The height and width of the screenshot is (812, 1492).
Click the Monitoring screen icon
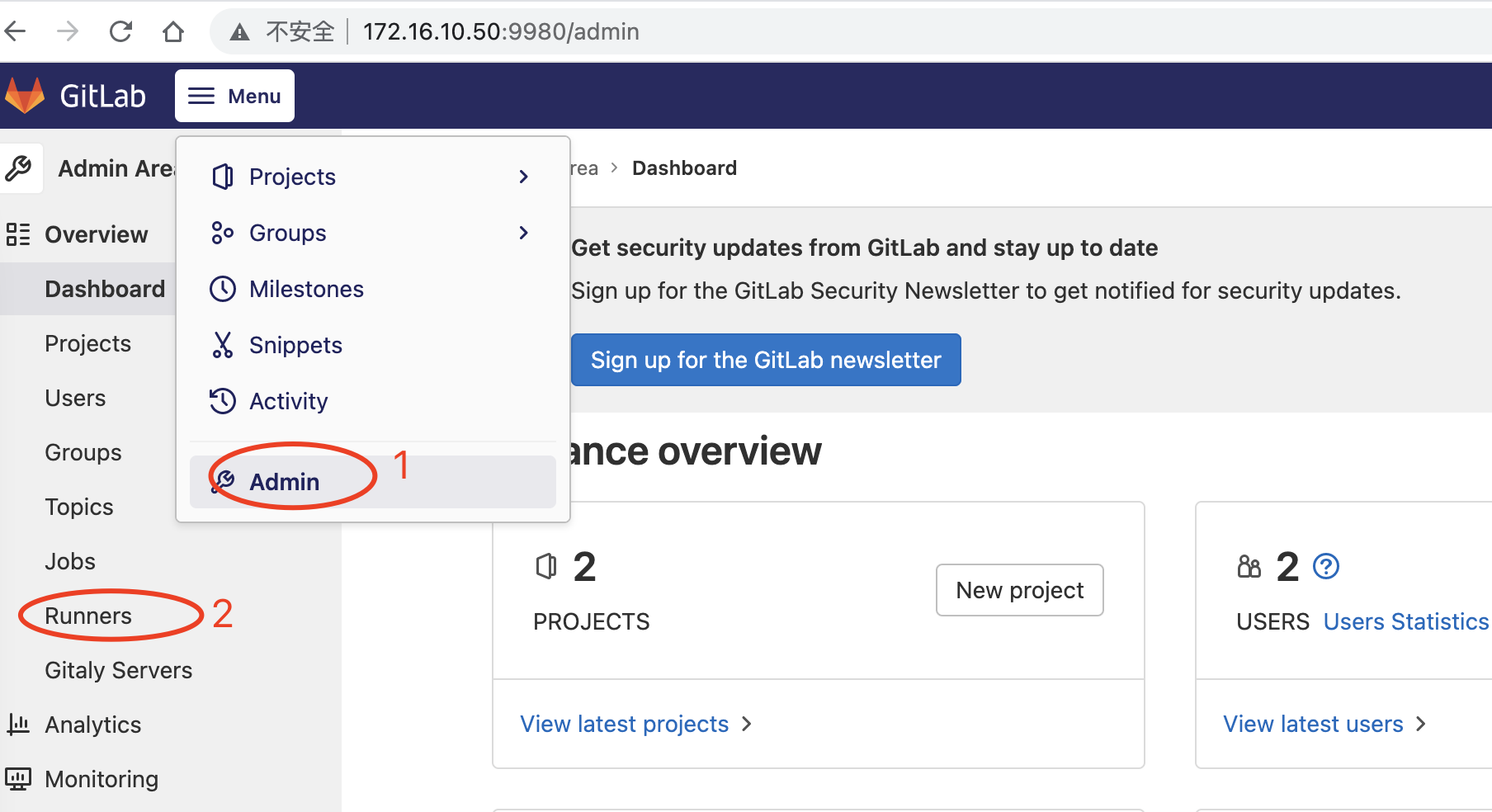pyautogui.click(x=20, y=778)
